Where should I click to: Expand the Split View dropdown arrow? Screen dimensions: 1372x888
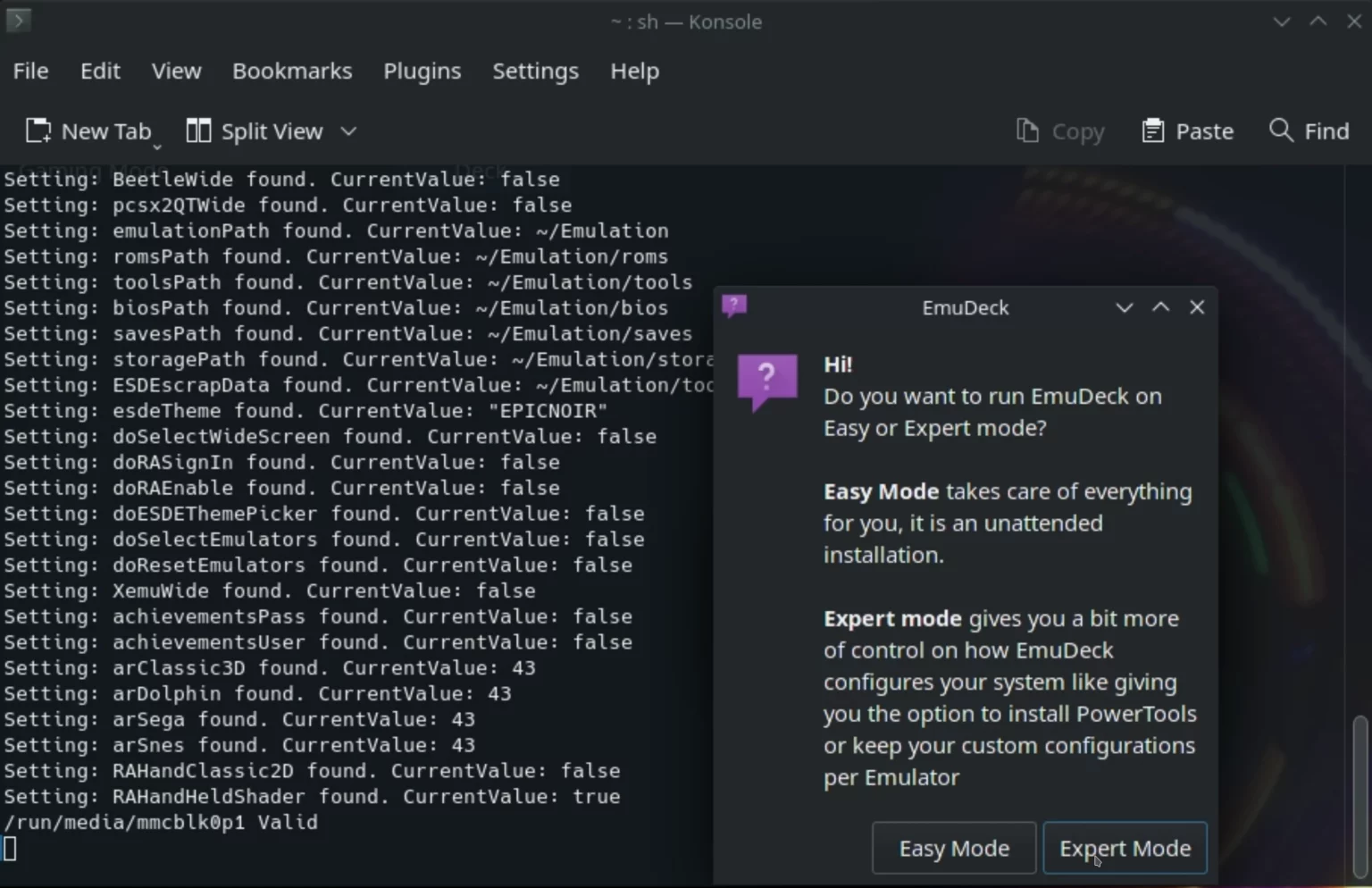point(349,131)
